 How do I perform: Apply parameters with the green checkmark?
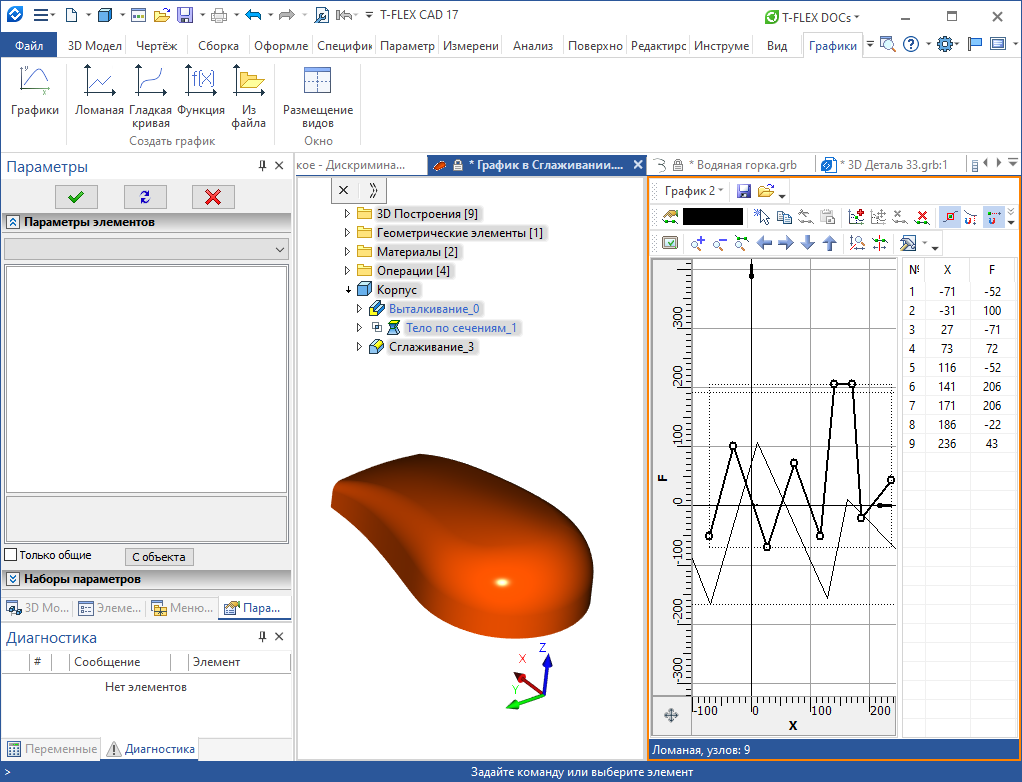pos(76,197)
